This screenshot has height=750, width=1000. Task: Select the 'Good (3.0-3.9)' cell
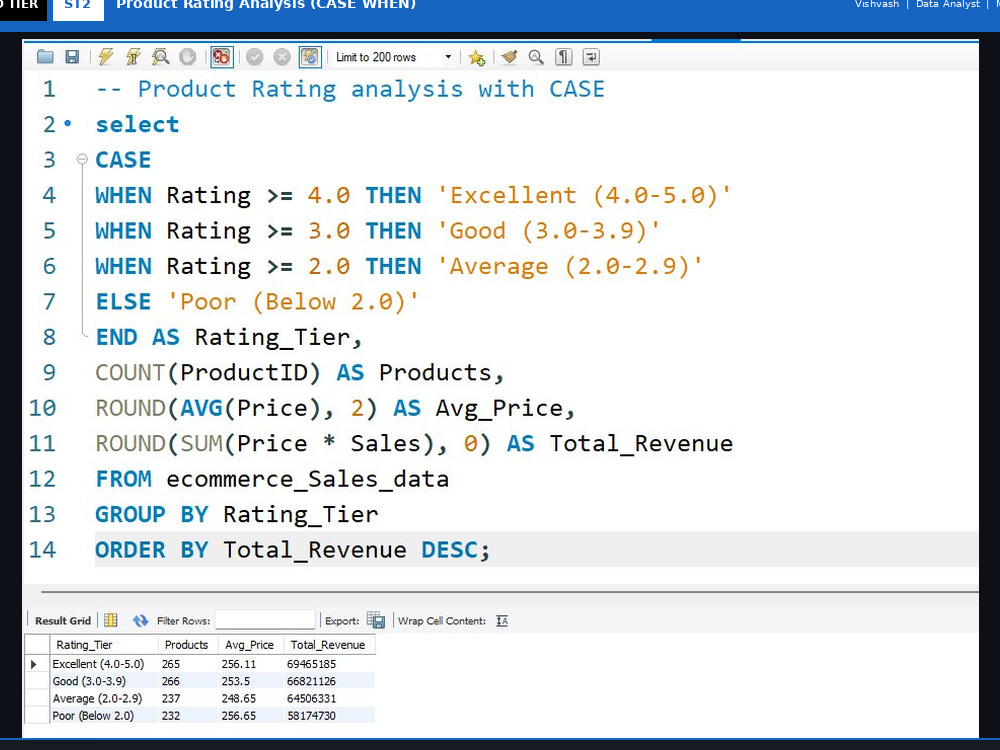[x=104, y=681]
